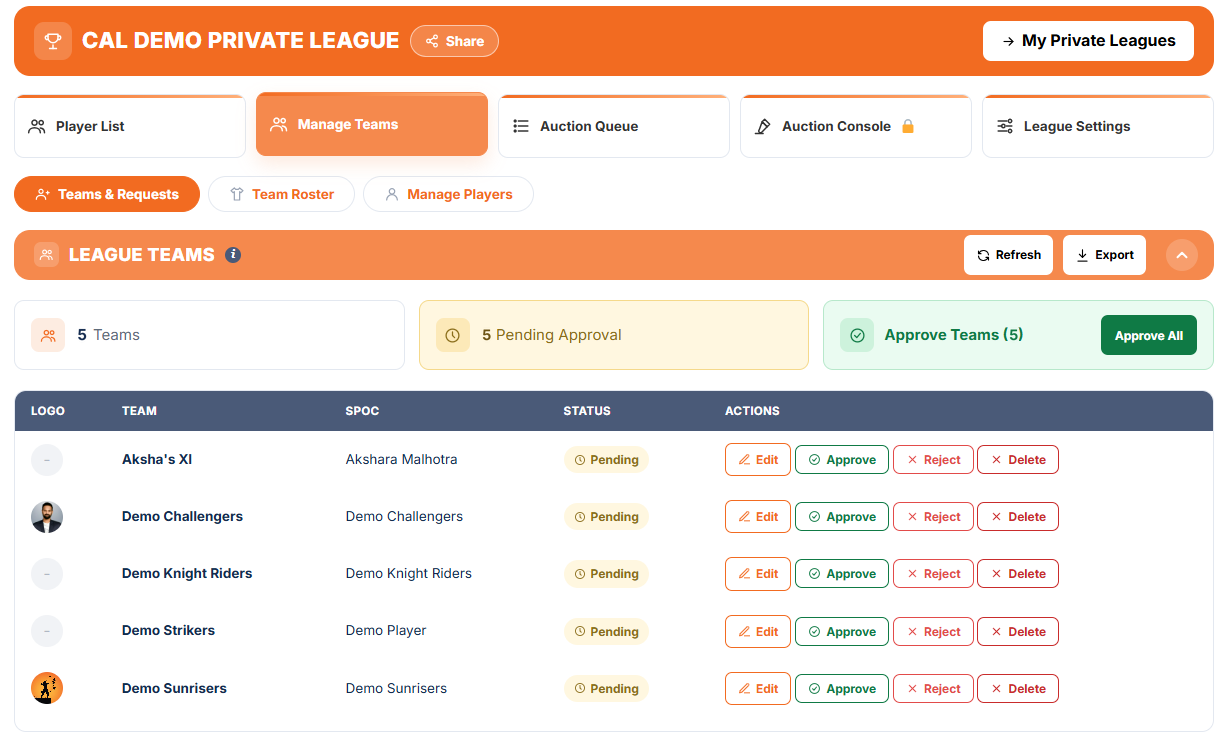Click the green check icon beside Approve Teams
Screen dimensions: 1227x744
click(857, 335)
